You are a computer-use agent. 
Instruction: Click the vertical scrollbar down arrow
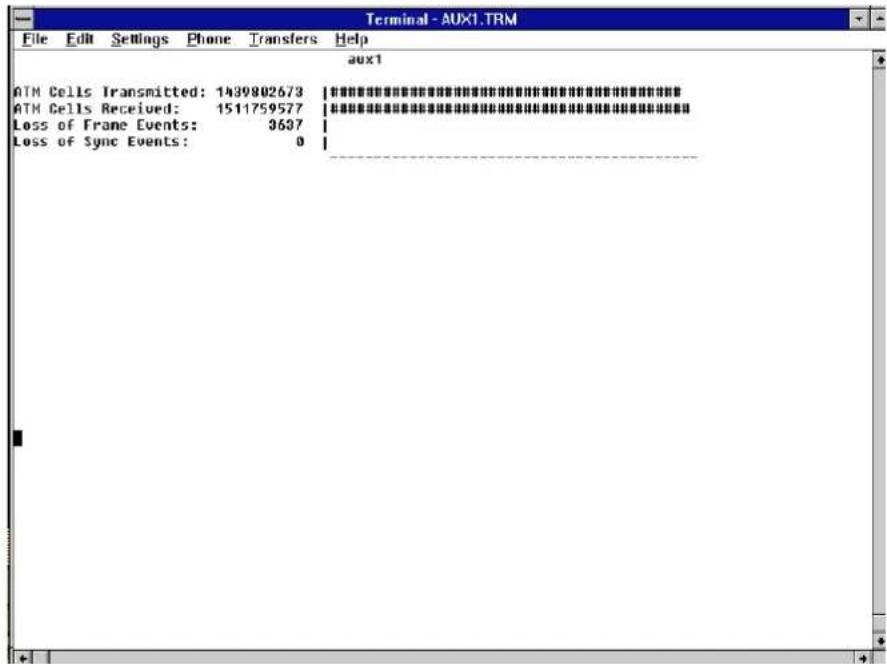880,640
